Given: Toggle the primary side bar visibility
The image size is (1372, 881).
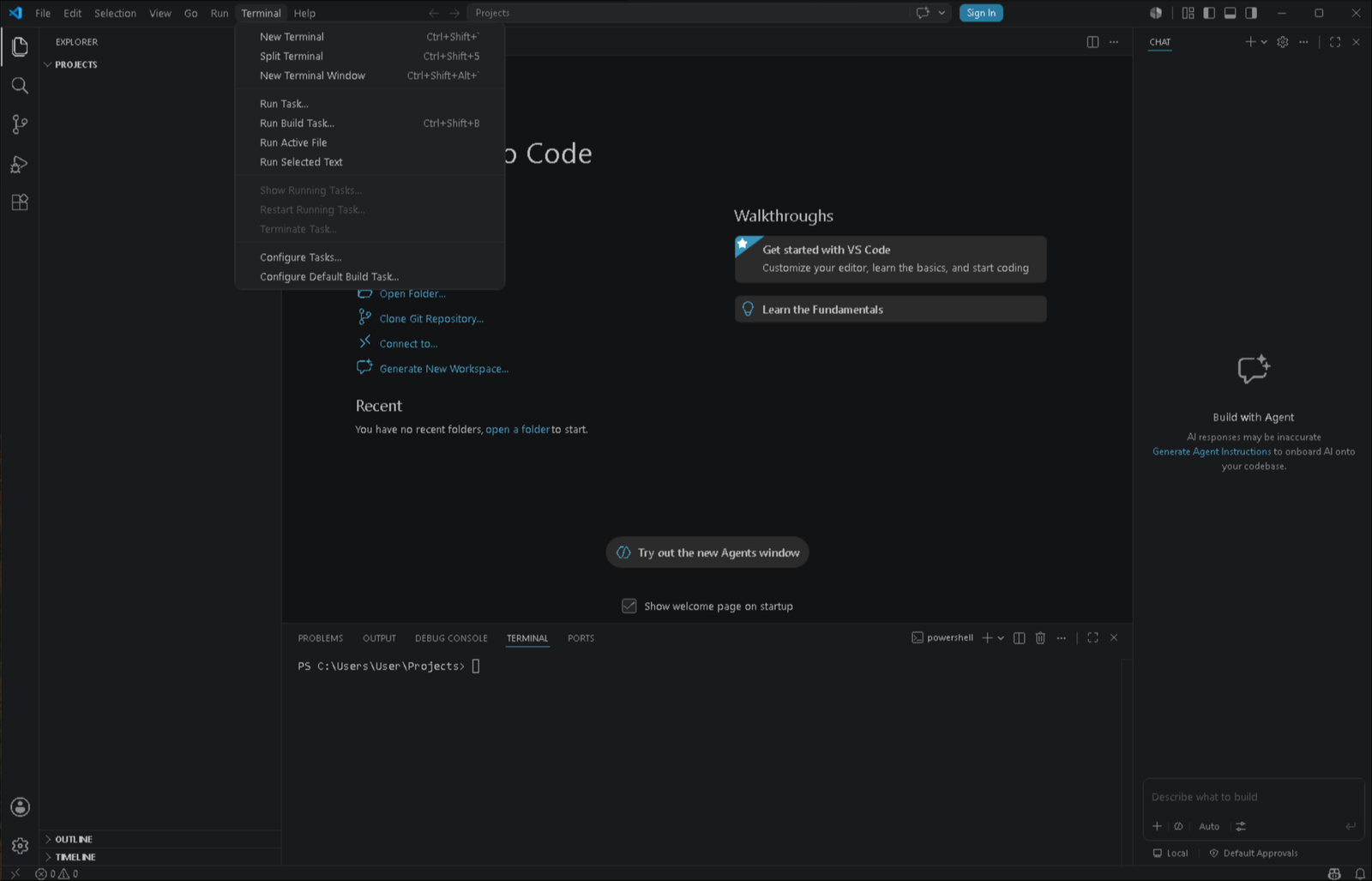Looking at the screenshot, I should click(1209, 13).
